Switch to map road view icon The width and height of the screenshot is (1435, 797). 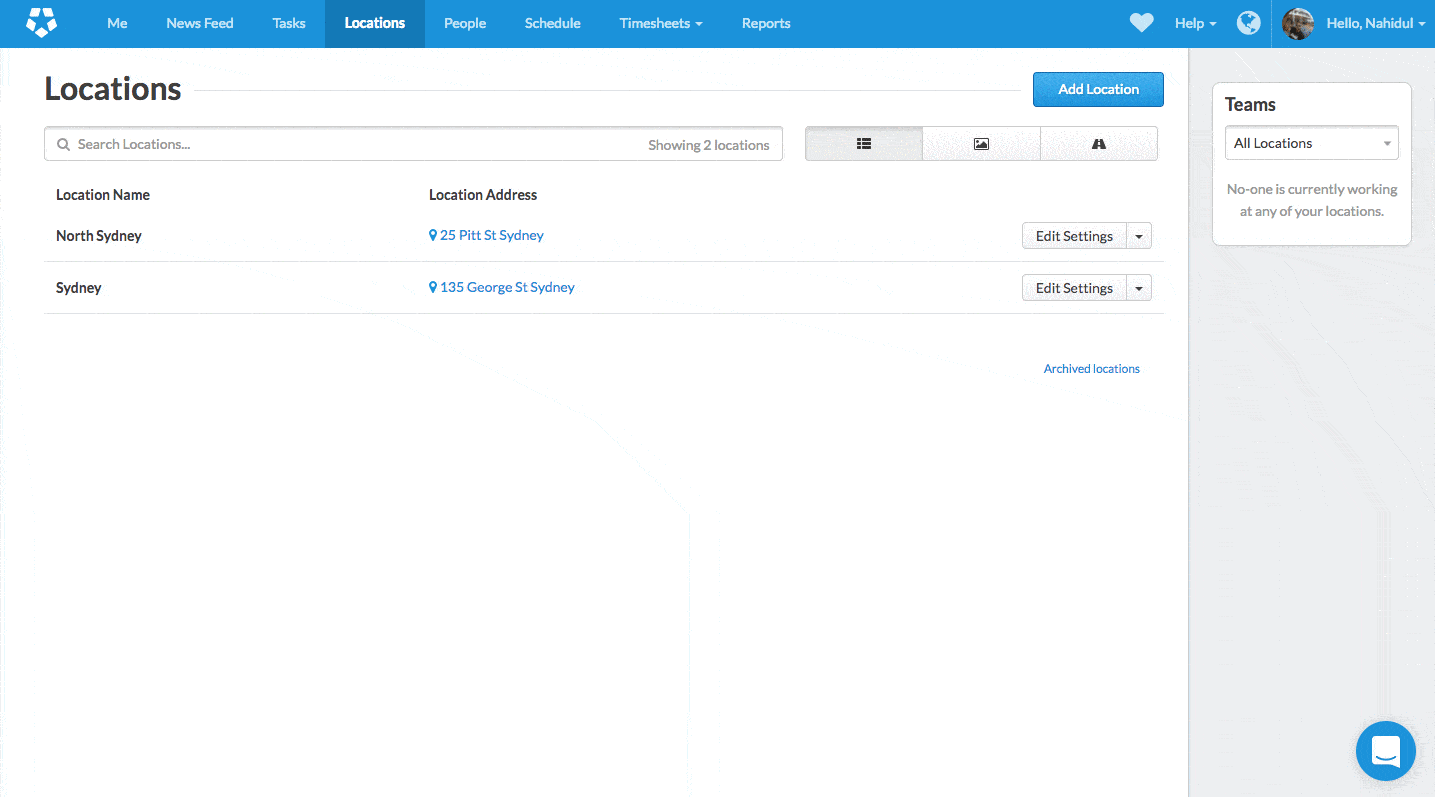1098,144
